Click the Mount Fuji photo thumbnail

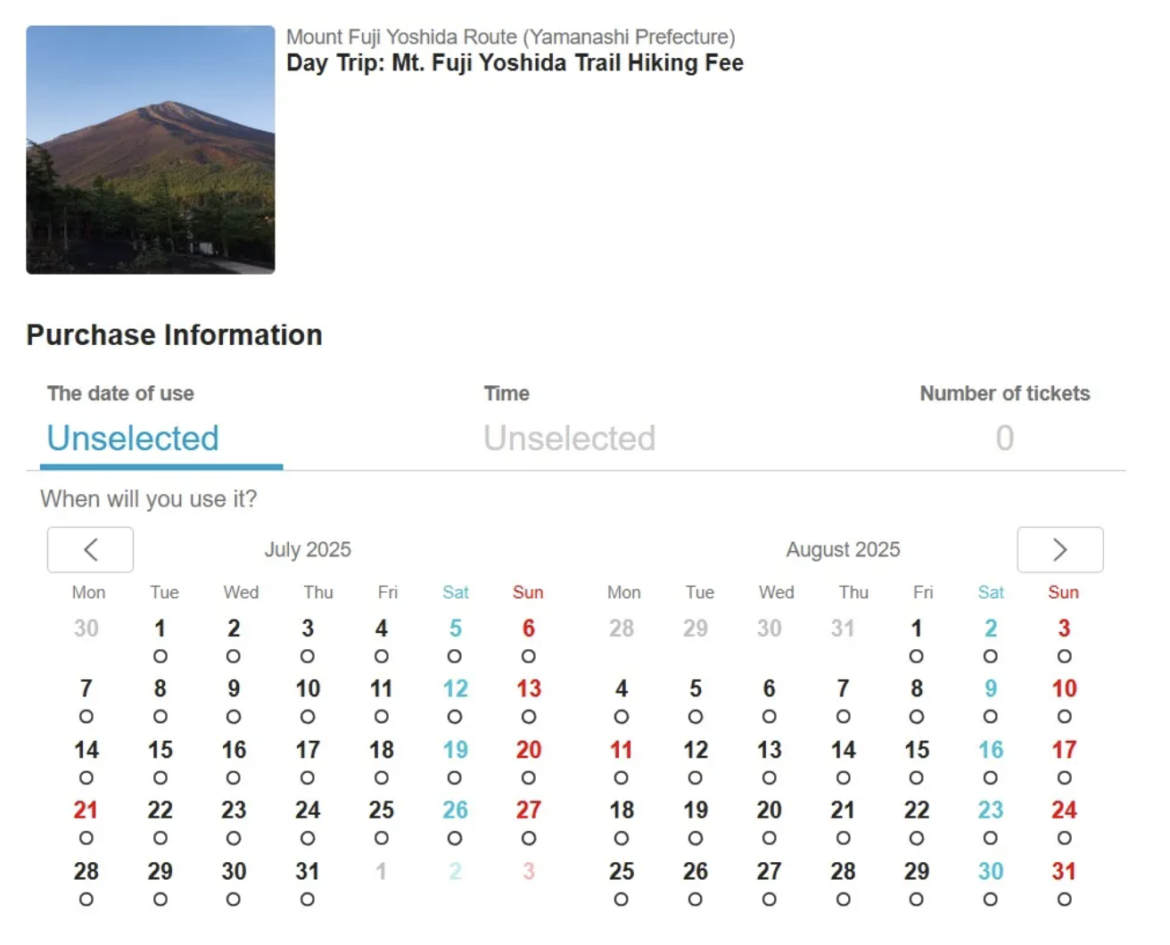(x=149, y=148)
